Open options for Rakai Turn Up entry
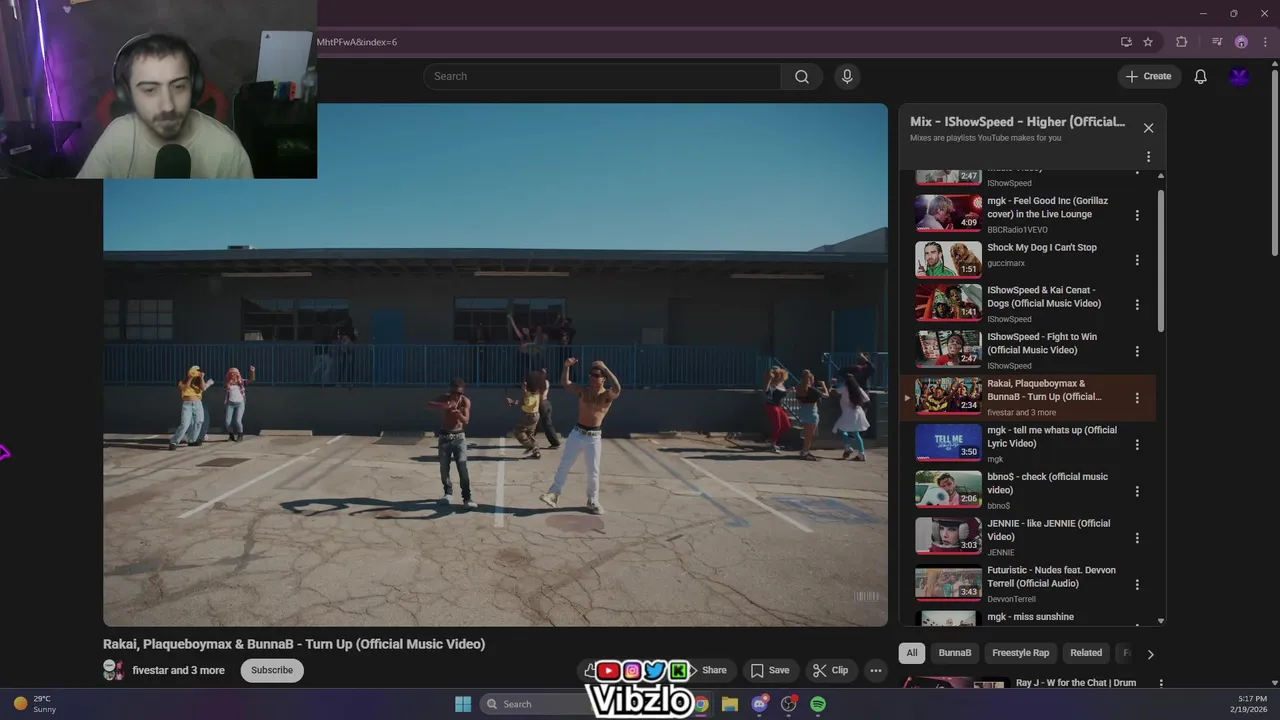This screenshot has height=720, width=1280. [1137, 398]
